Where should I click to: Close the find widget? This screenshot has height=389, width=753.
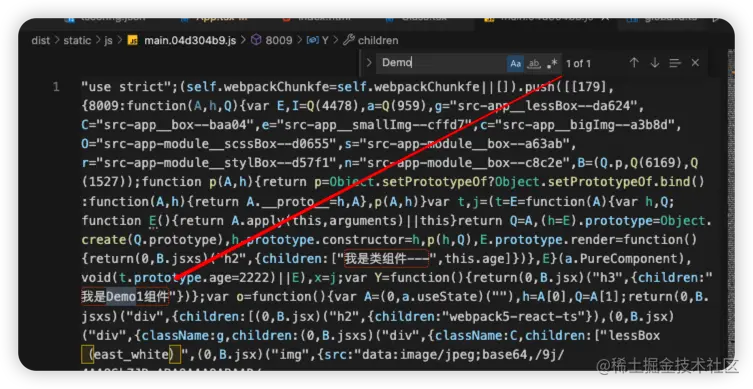(x=695, y=63)
